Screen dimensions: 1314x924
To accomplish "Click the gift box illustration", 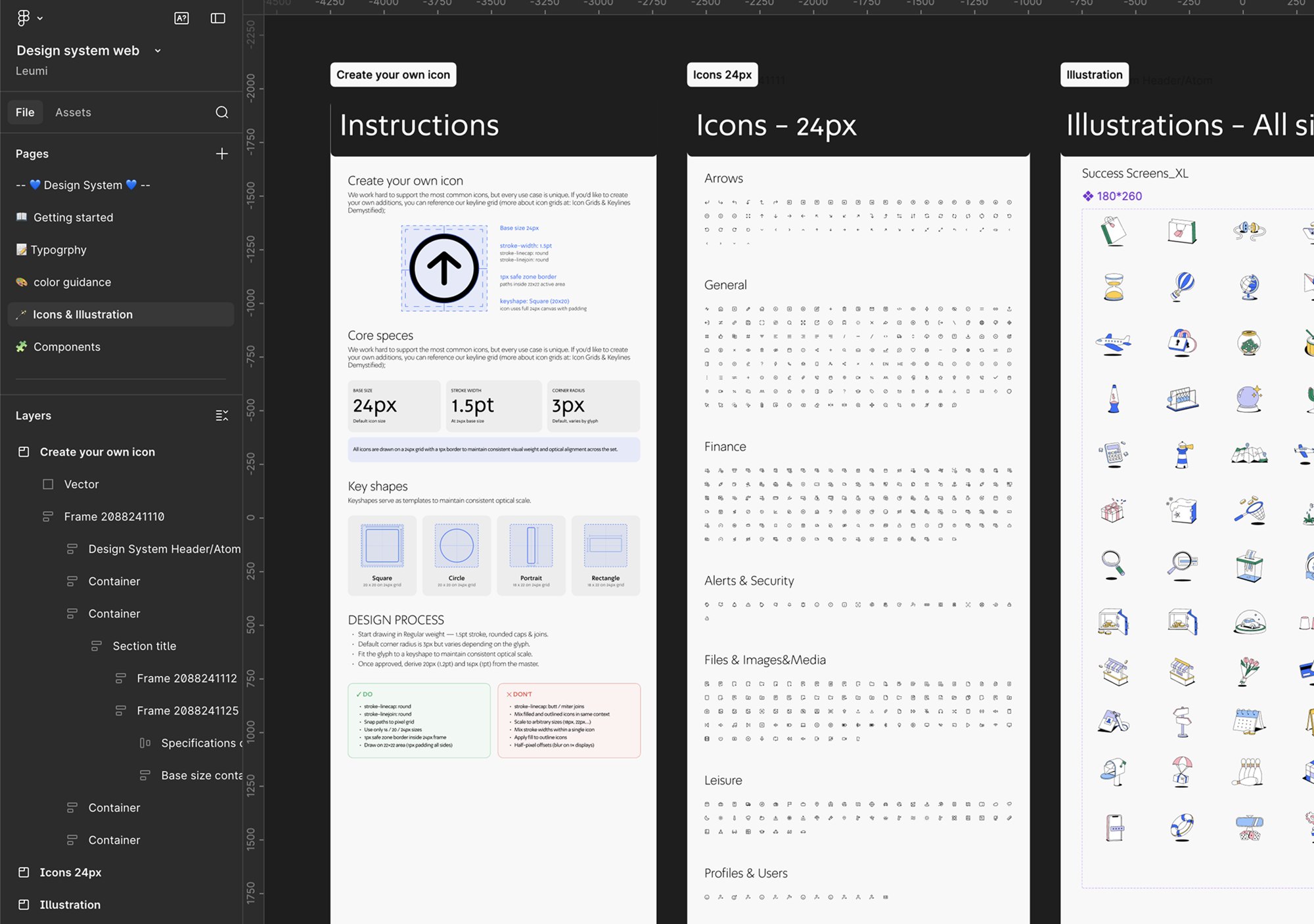I will [x=1113, y=510].
